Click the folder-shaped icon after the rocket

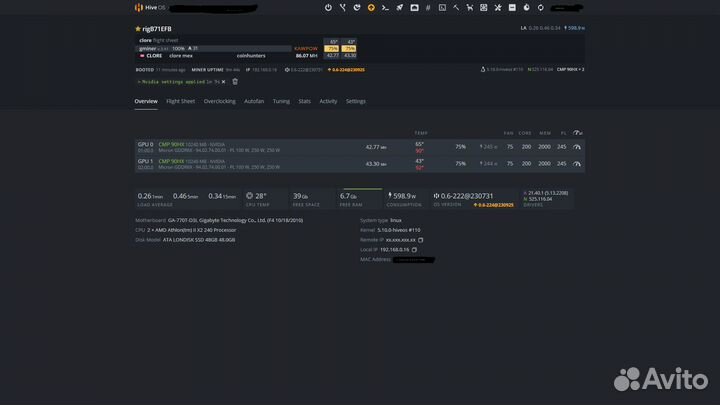tap(414, 7)
